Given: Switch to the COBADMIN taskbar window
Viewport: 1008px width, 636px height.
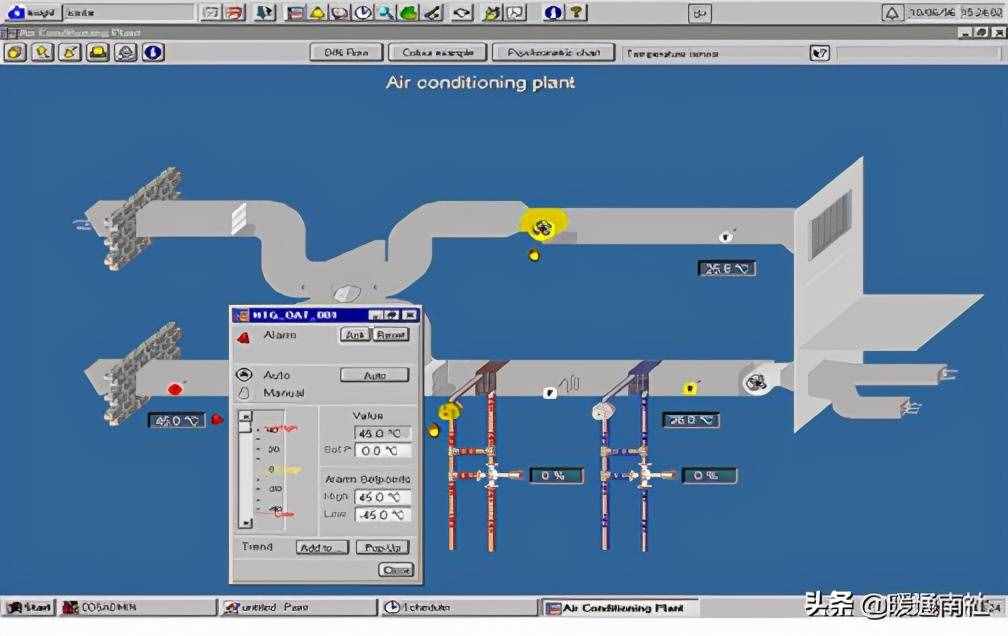Looking at the screenshot, I should coord(138,607).
